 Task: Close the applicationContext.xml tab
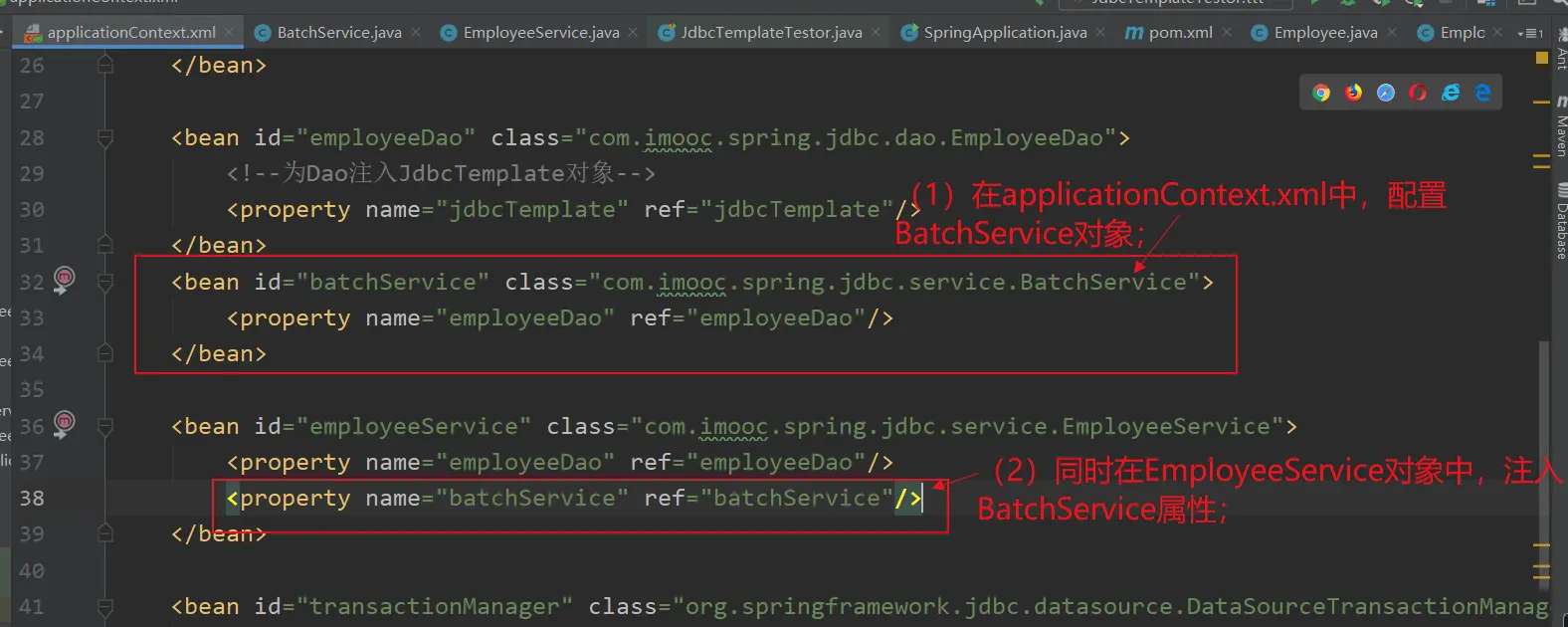[230, 33]
